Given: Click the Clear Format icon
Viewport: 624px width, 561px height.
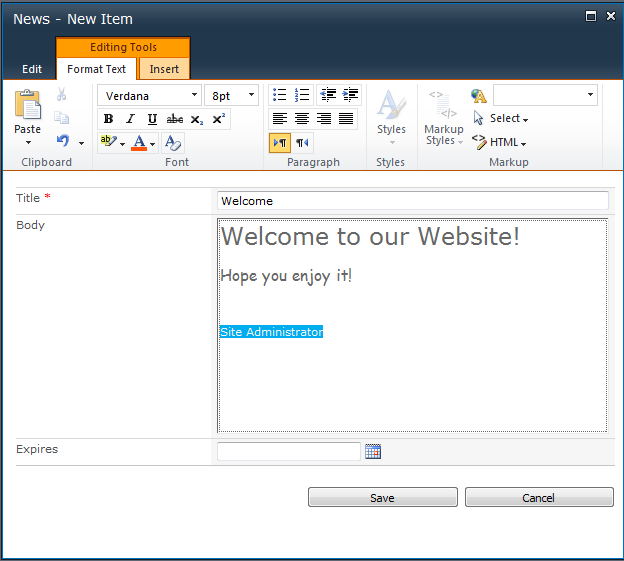Looking at the screenshot, I should click(x=173, y=143).
